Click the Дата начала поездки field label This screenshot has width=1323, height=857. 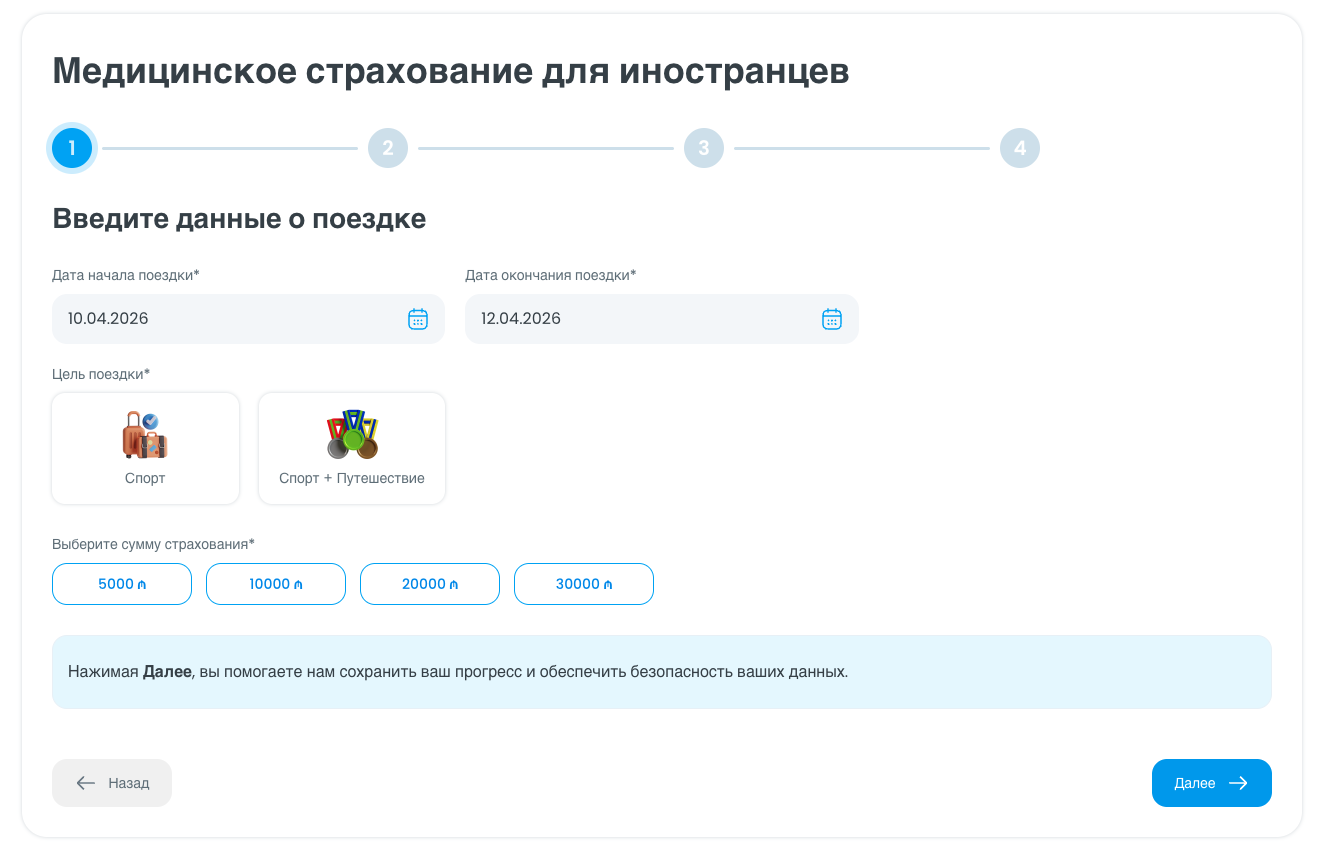coord(126,275)
